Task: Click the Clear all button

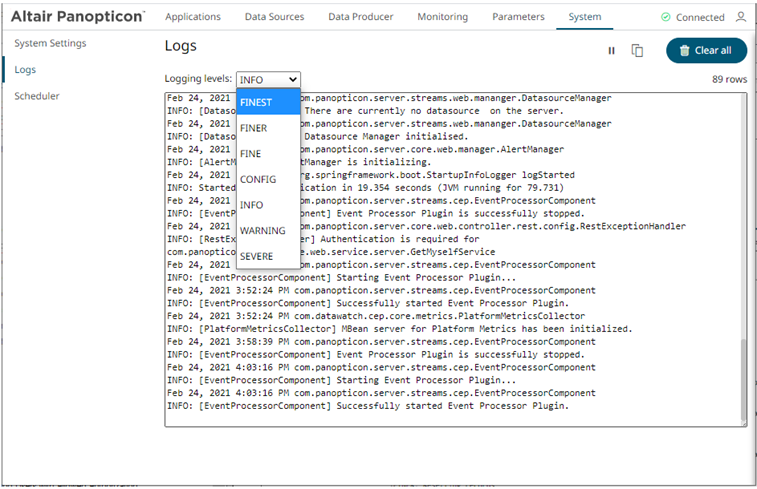Action: pos(706,50)
